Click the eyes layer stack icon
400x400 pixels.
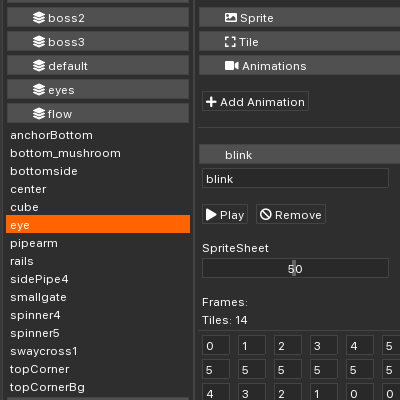[x=39, y=90]
